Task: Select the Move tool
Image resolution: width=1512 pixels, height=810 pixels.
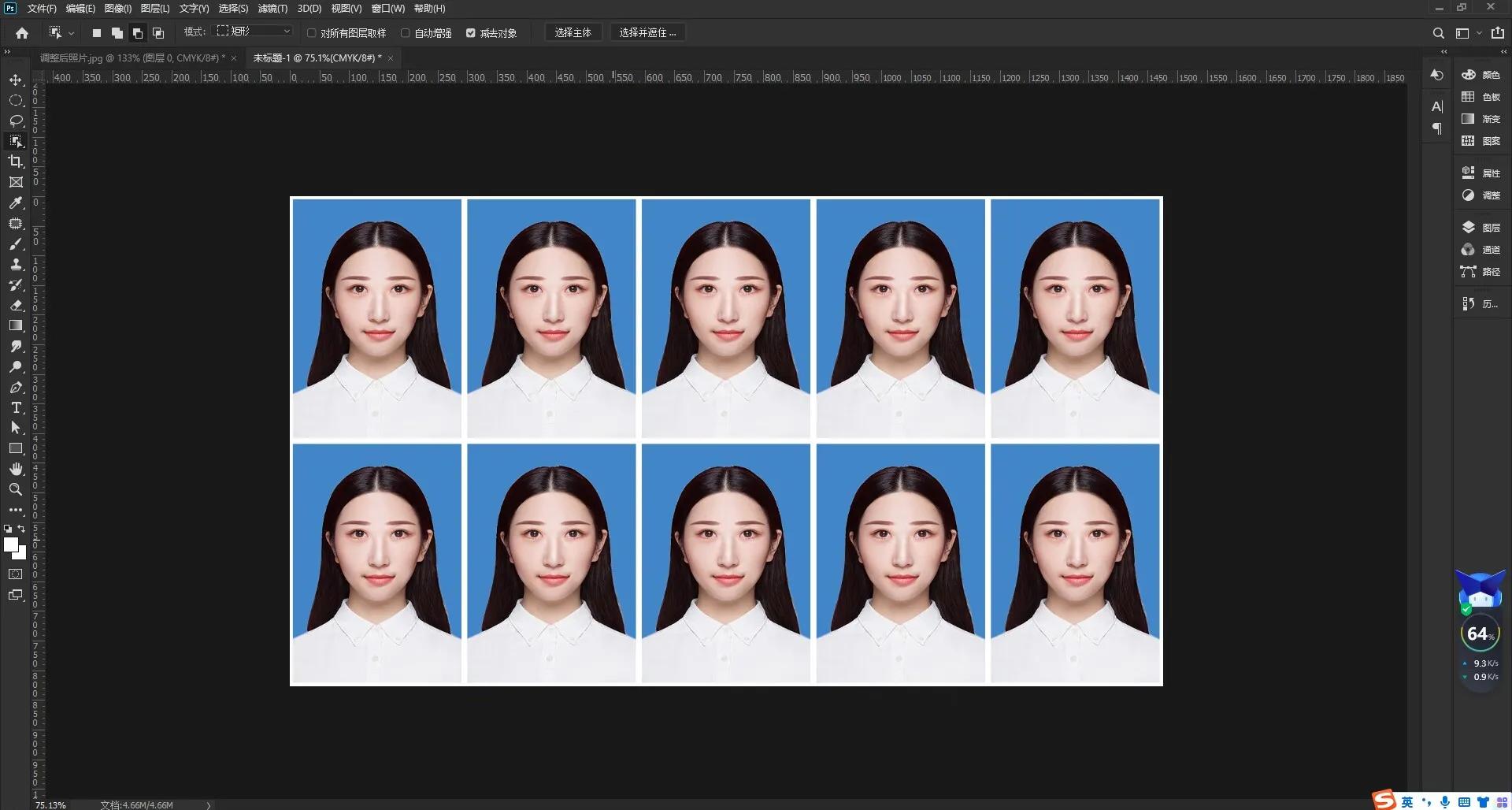Action: [16, 80]
